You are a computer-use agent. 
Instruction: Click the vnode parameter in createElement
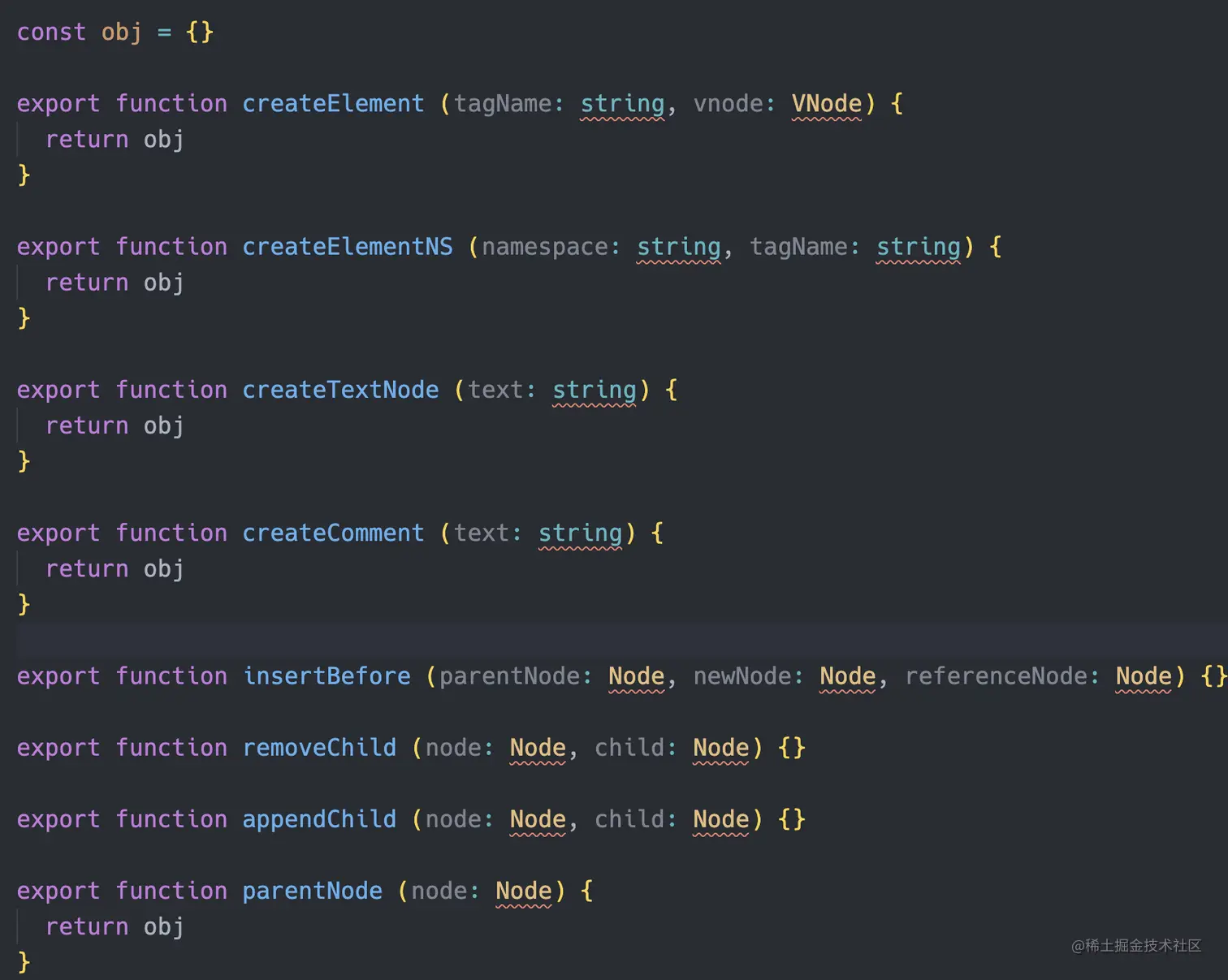pos(728,103)
